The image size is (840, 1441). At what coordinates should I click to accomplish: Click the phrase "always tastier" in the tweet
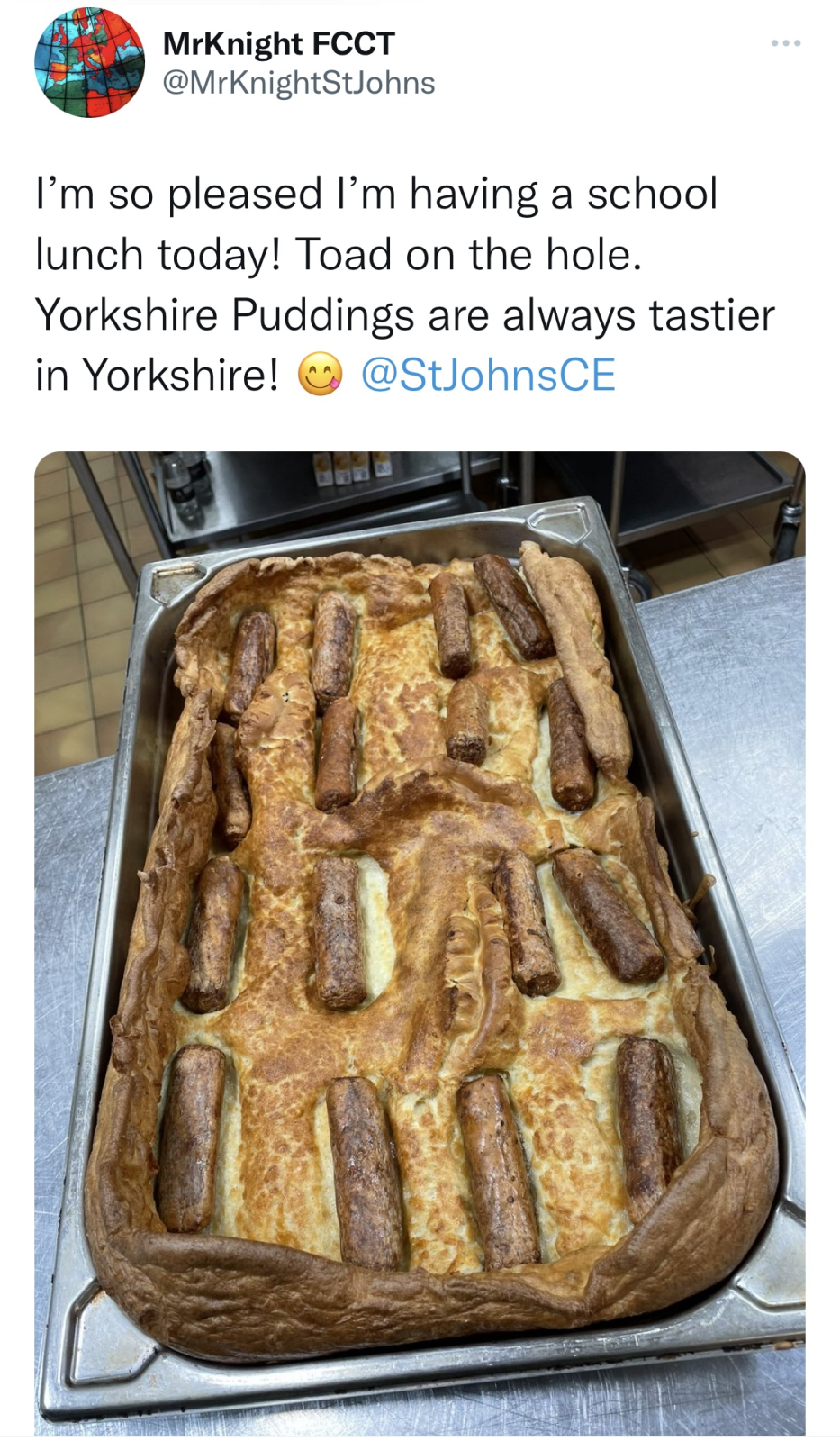(x=638, y=314)
